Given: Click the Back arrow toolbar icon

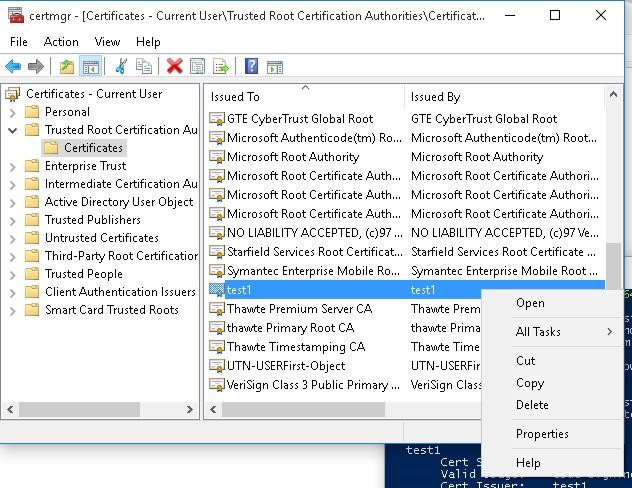Looking at the screenshot, I should (x=13, y=67).
